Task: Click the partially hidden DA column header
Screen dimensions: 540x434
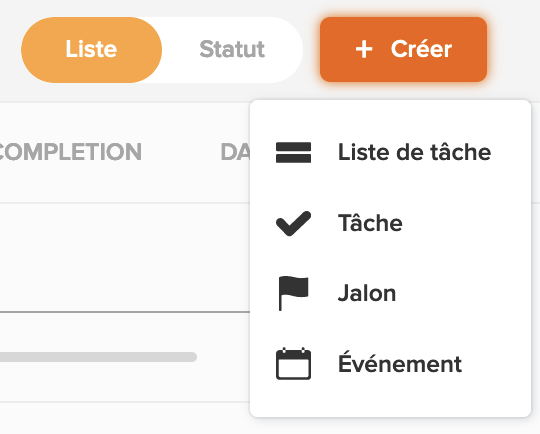Action: [235, 152]
